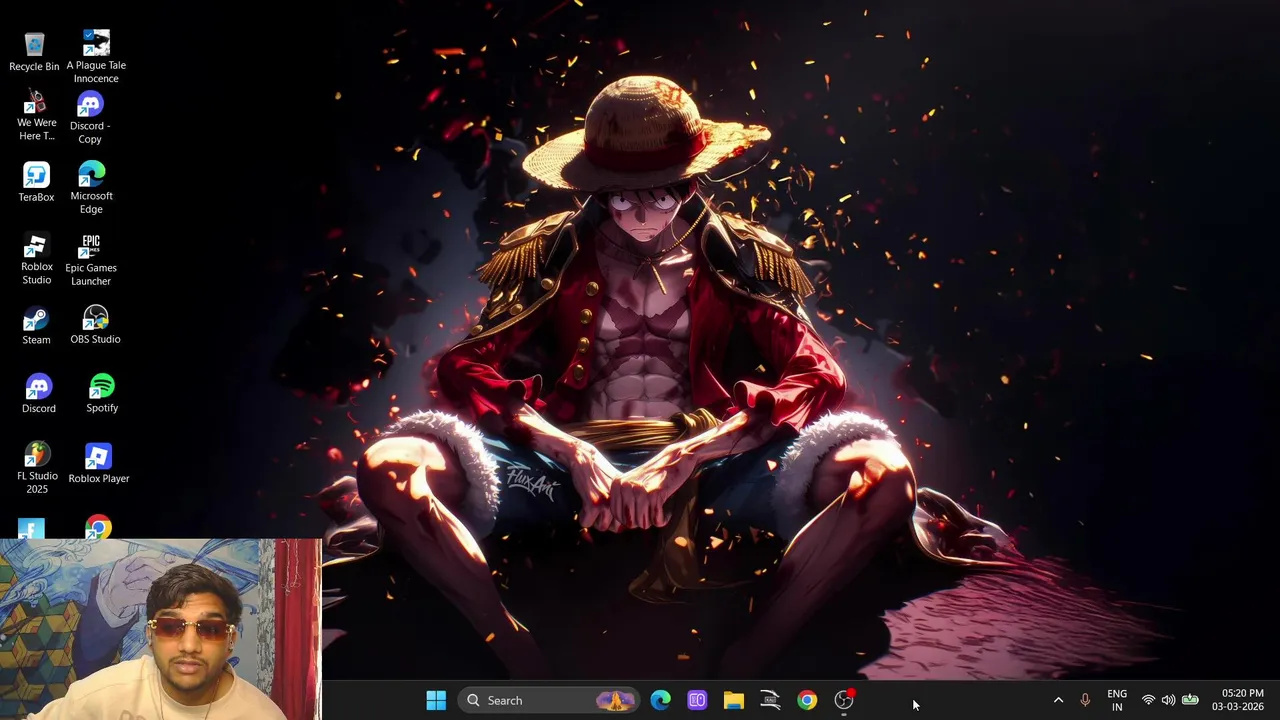Select the OBS Studio desktop shortcut

click(x=95, y=325)
